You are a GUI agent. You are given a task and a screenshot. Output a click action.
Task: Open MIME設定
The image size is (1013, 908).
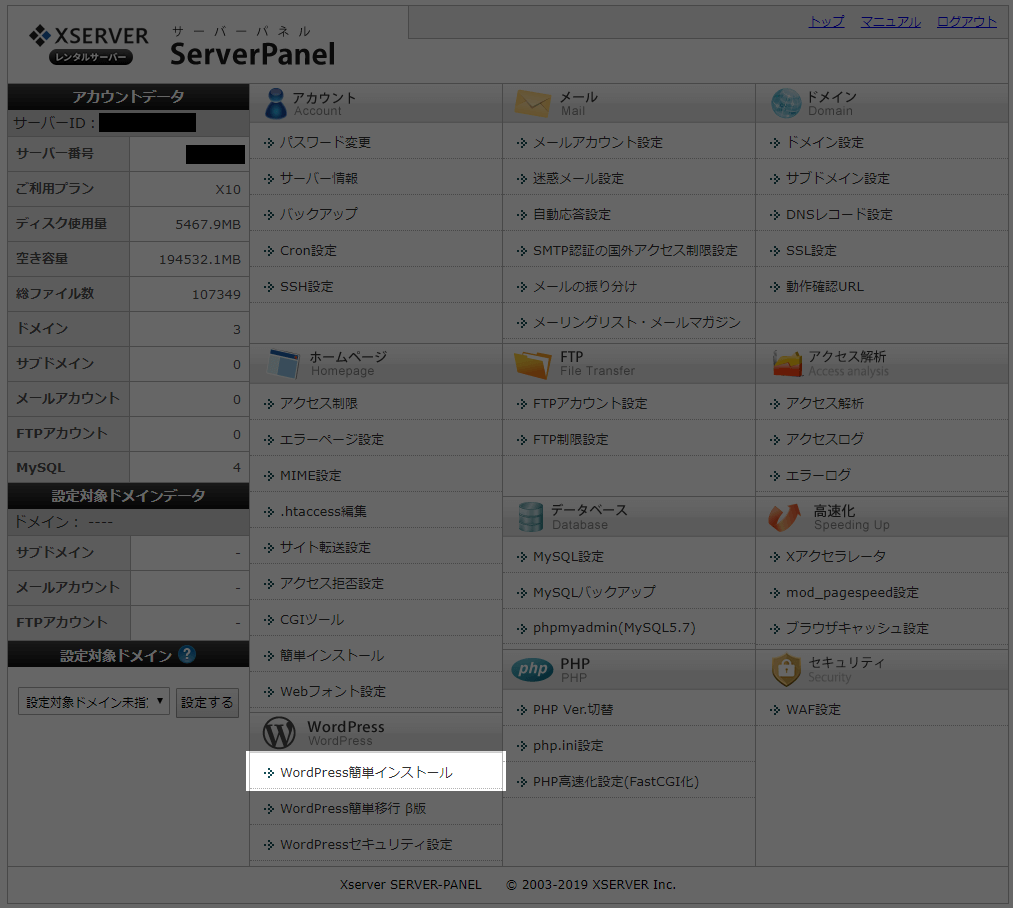[311, 476]
